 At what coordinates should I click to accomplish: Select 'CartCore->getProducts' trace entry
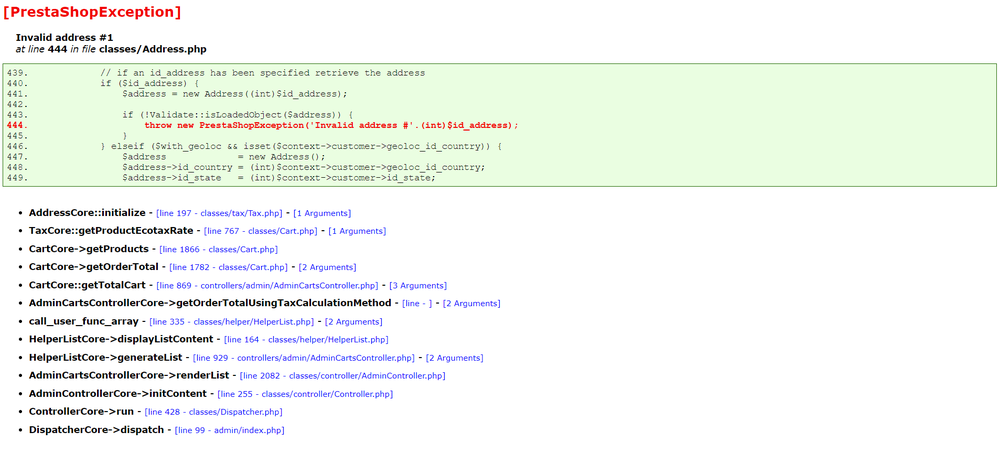(x=89, y=249)
